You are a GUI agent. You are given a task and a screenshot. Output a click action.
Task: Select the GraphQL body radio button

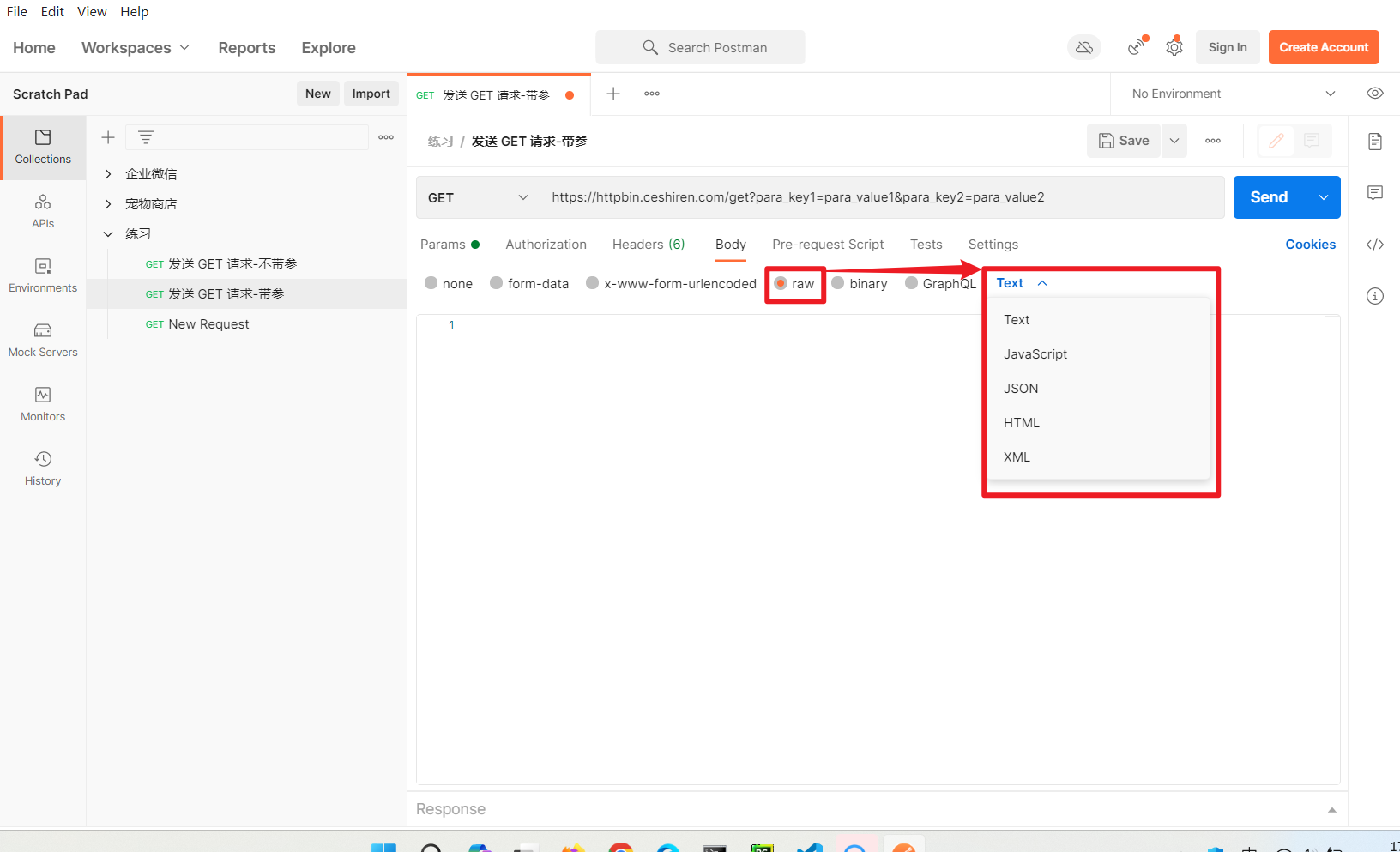click(911, 283)
